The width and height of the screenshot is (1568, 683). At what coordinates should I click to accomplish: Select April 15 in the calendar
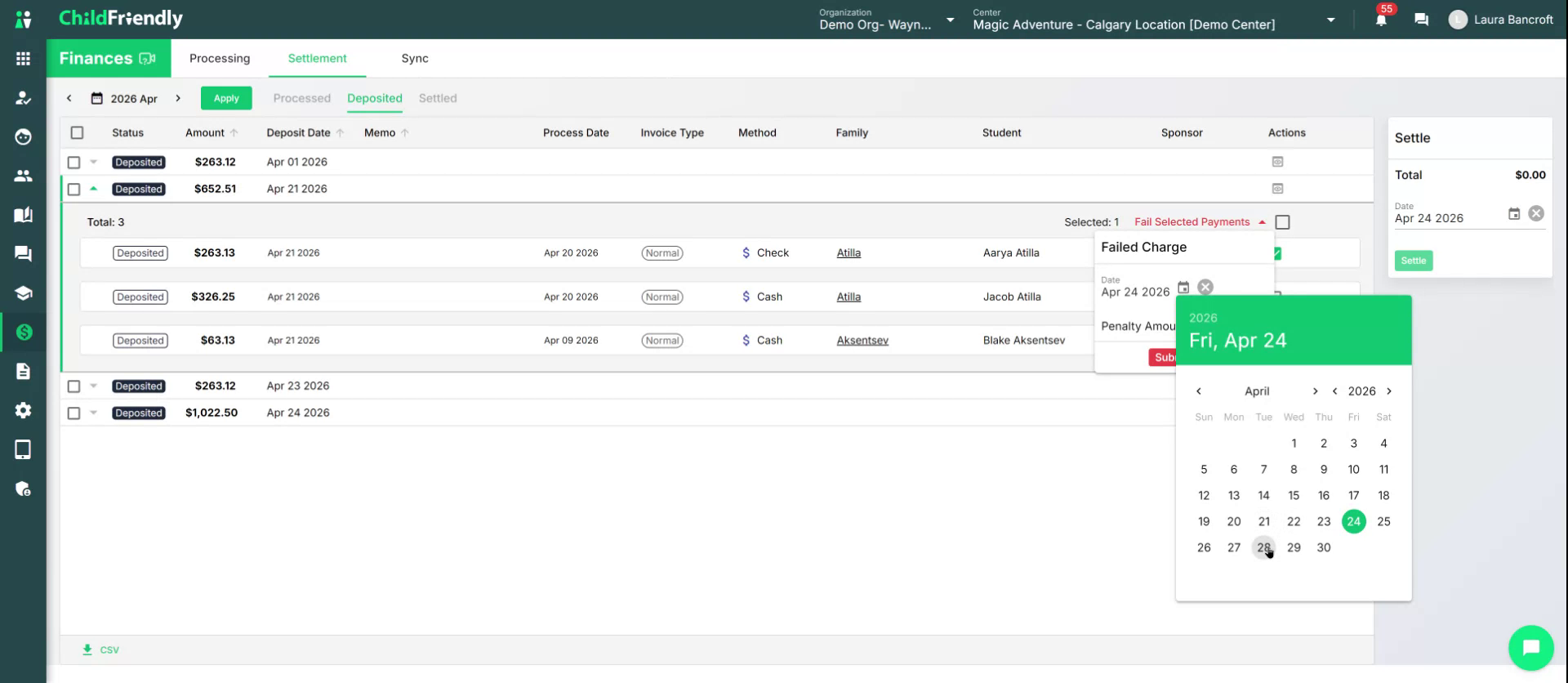click(x=1294, y=495)
